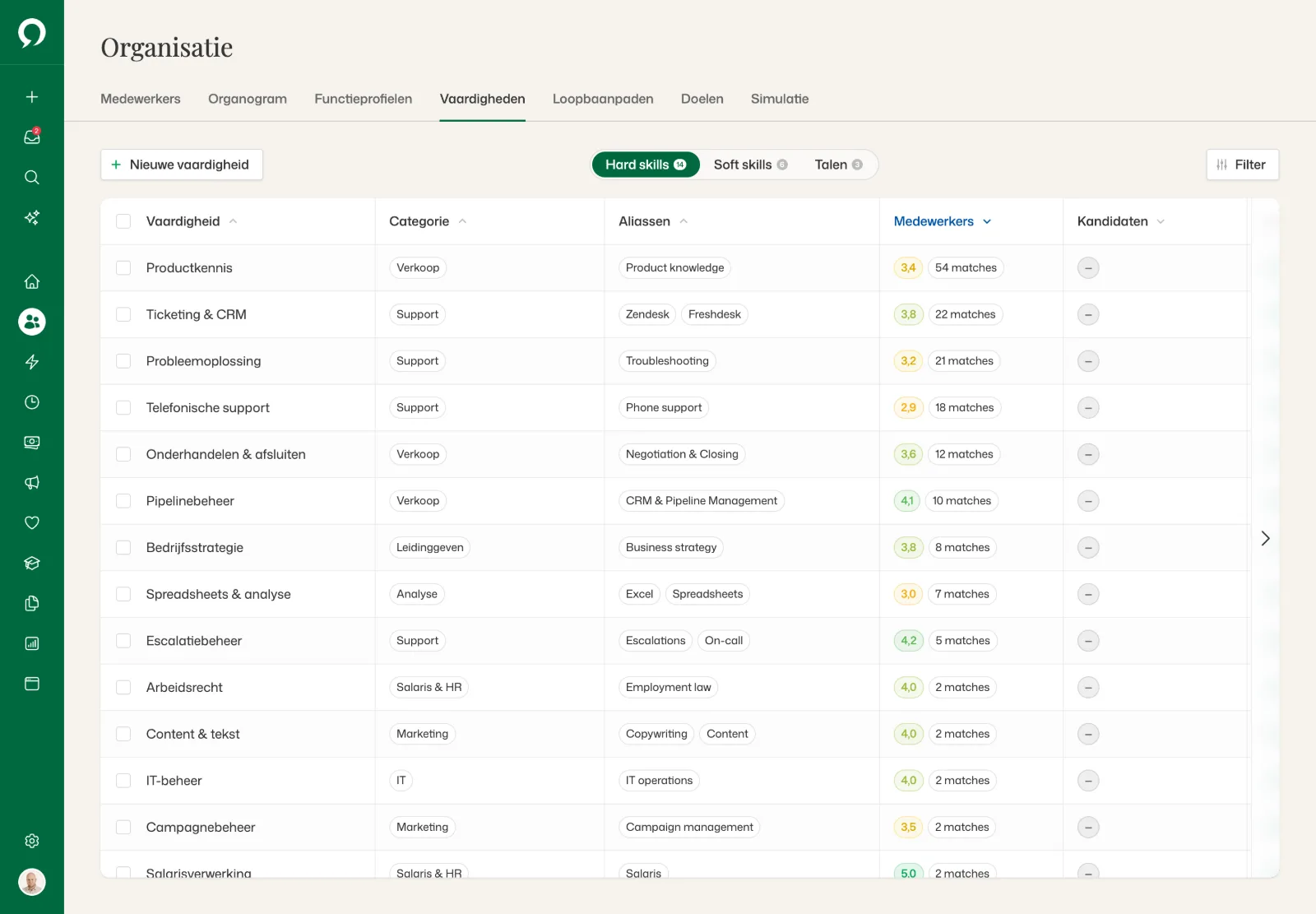Go to the Loopbaanpaden tab
1316x914 pixels.
pyautogui.click(x=603, y=99)
